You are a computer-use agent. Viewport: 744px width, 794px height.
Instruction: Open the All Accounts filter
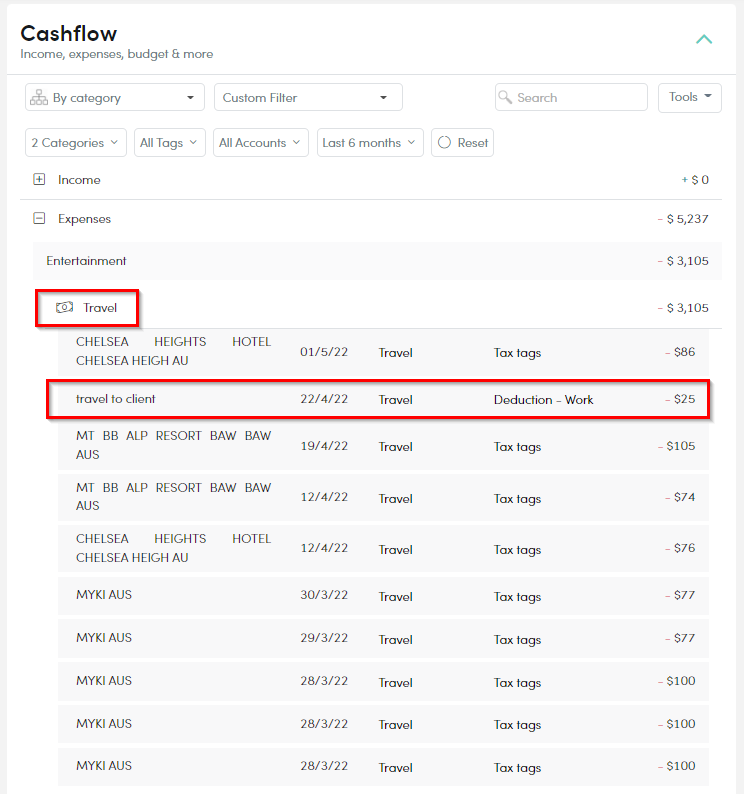[x=260, y=143]
